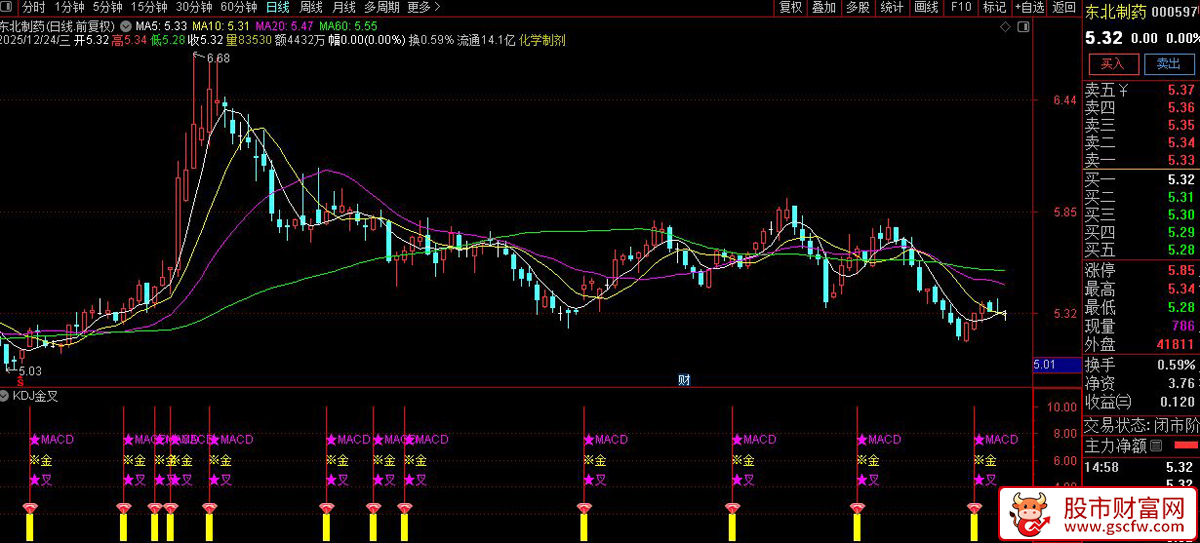Viewport: 1200px width, 543px height.
Task: Click 卖五 price 5.37
Action: (1180, 90)
